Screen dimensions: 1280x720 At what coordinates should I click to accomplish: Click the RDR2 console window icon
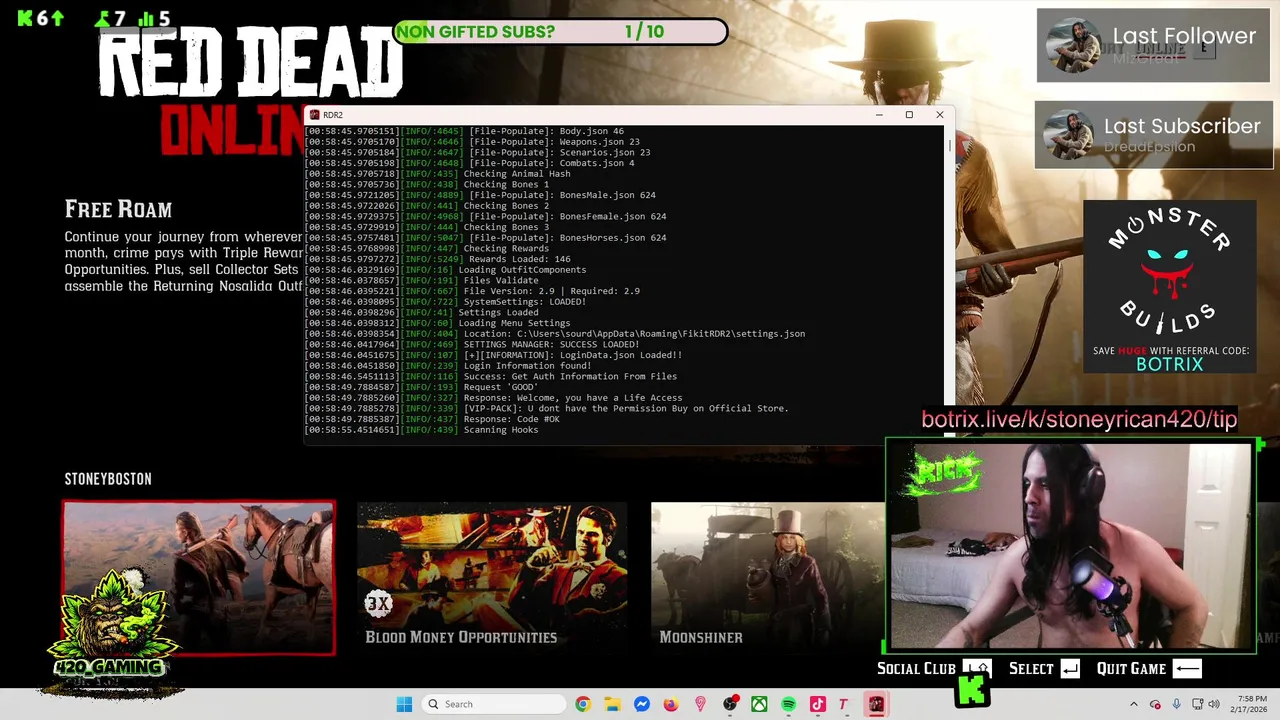coord(314,115)
